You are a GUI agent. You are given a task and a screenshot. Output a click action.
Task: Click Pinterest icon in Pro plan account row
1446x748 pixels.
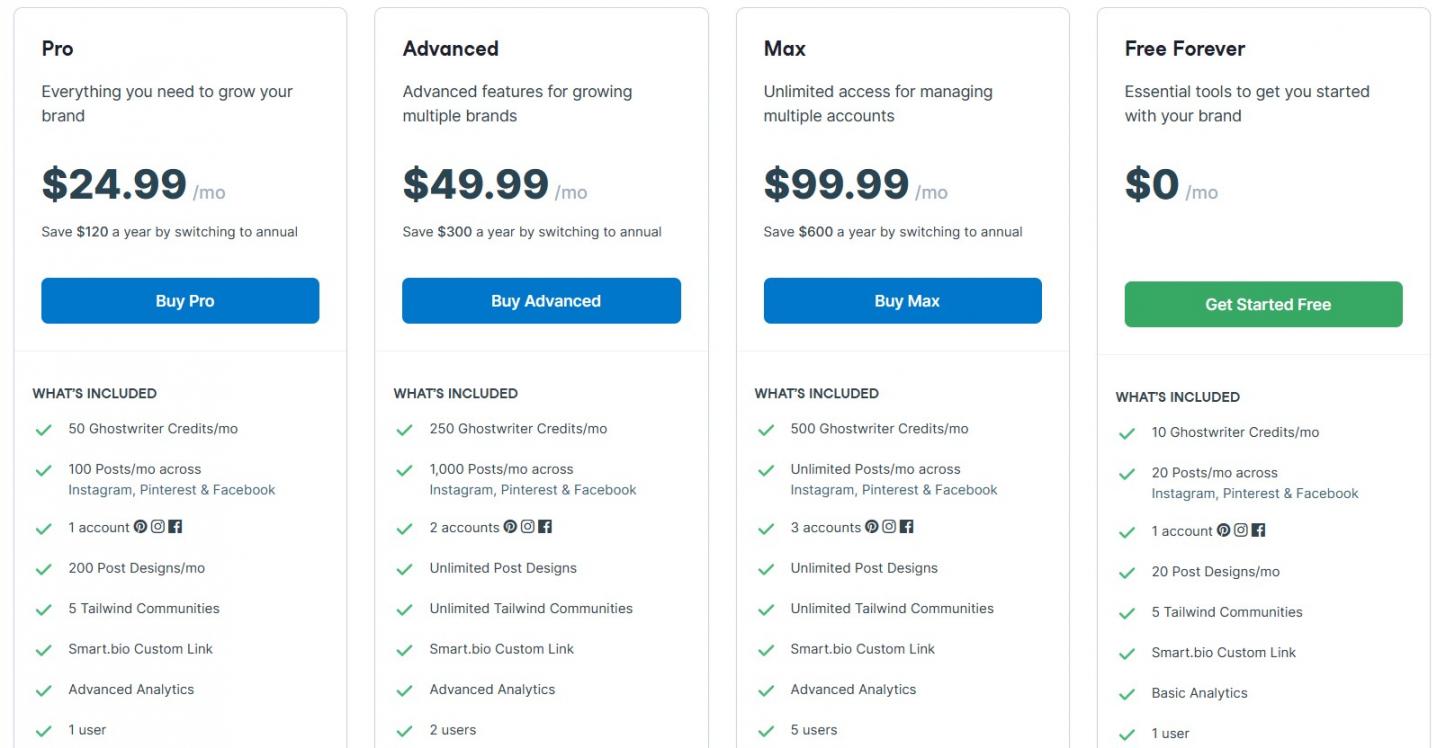click(x=141, y=527)
